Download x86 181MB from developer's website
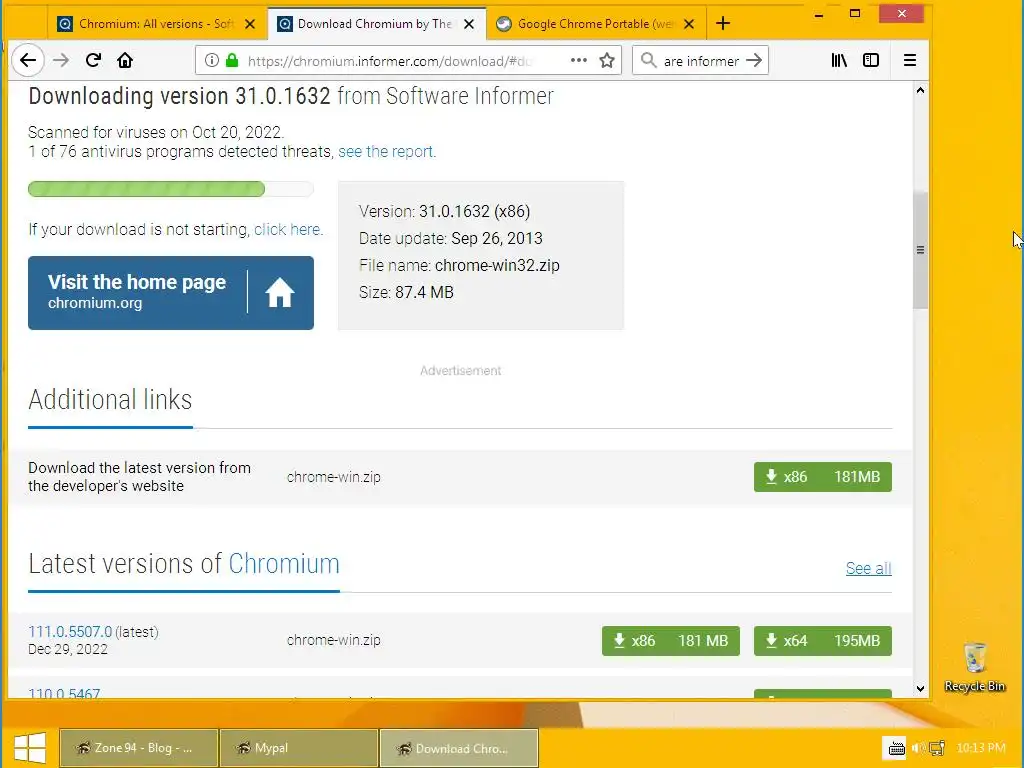This screenshot has width=1024, height=768. coord(822,477)
